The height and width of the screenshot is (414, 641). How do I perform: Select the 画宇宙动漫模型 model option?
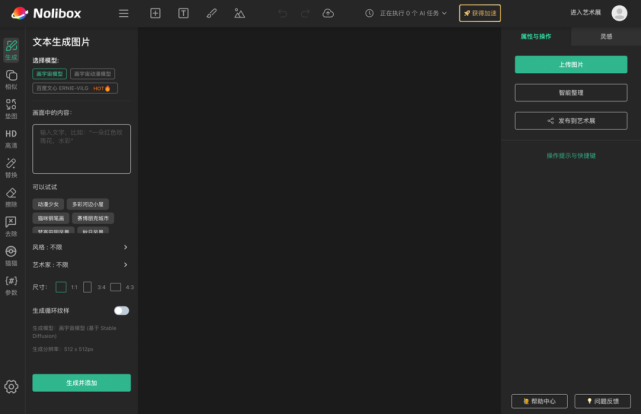click(92, 74)
